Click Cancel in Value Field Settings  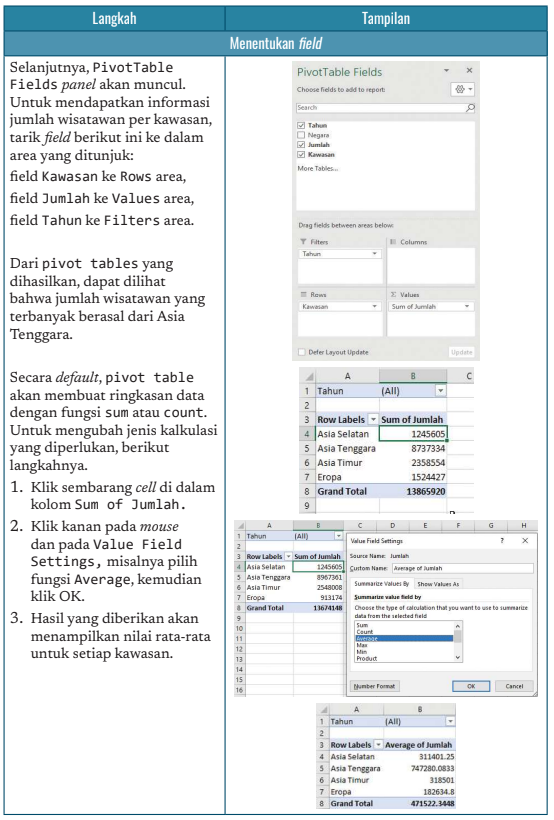pyautogui.click(x=514, y=686)
